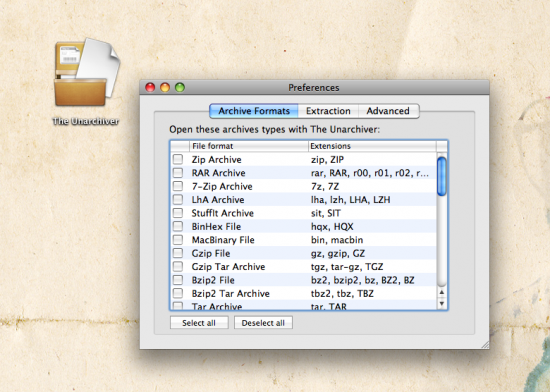Click the 'tbz2, tbz, TBZ' extensions cell

(x=342, y=293)
